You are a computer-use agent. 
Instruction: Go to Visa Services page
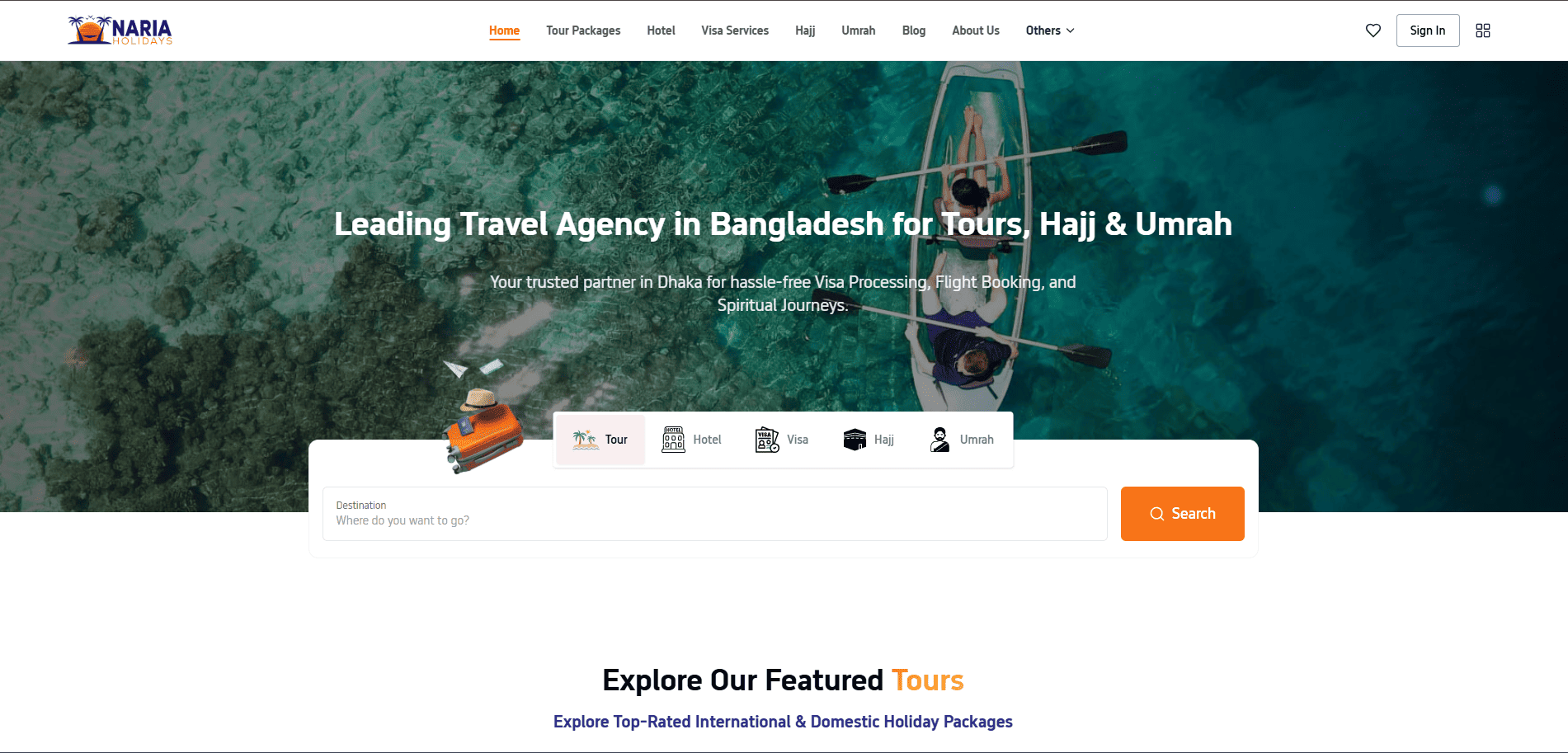(x=735, y=31)
